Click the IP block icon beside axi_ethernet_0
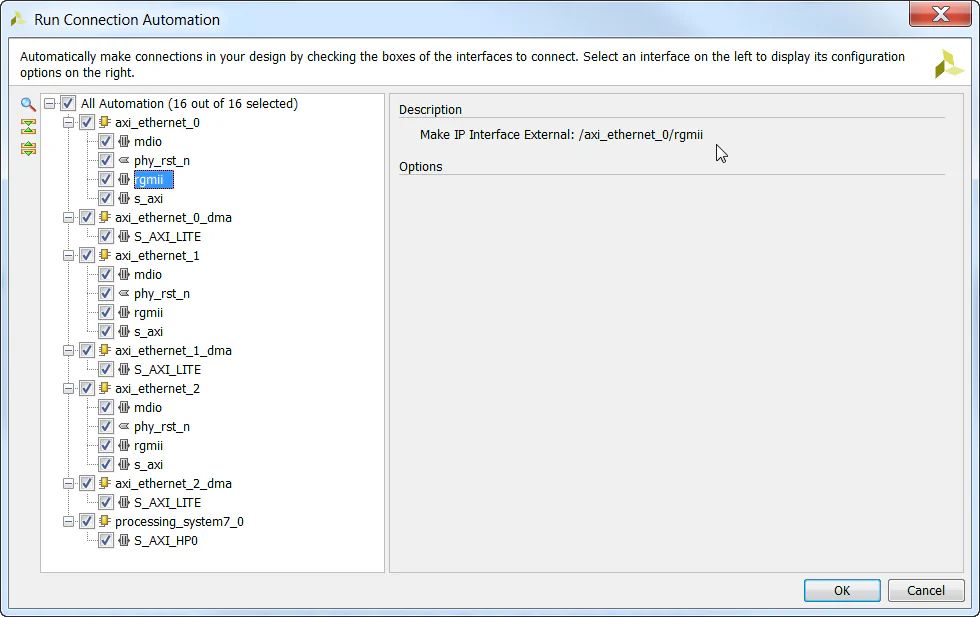The height and width of the screenshot is (617, 980). point(104,122)
